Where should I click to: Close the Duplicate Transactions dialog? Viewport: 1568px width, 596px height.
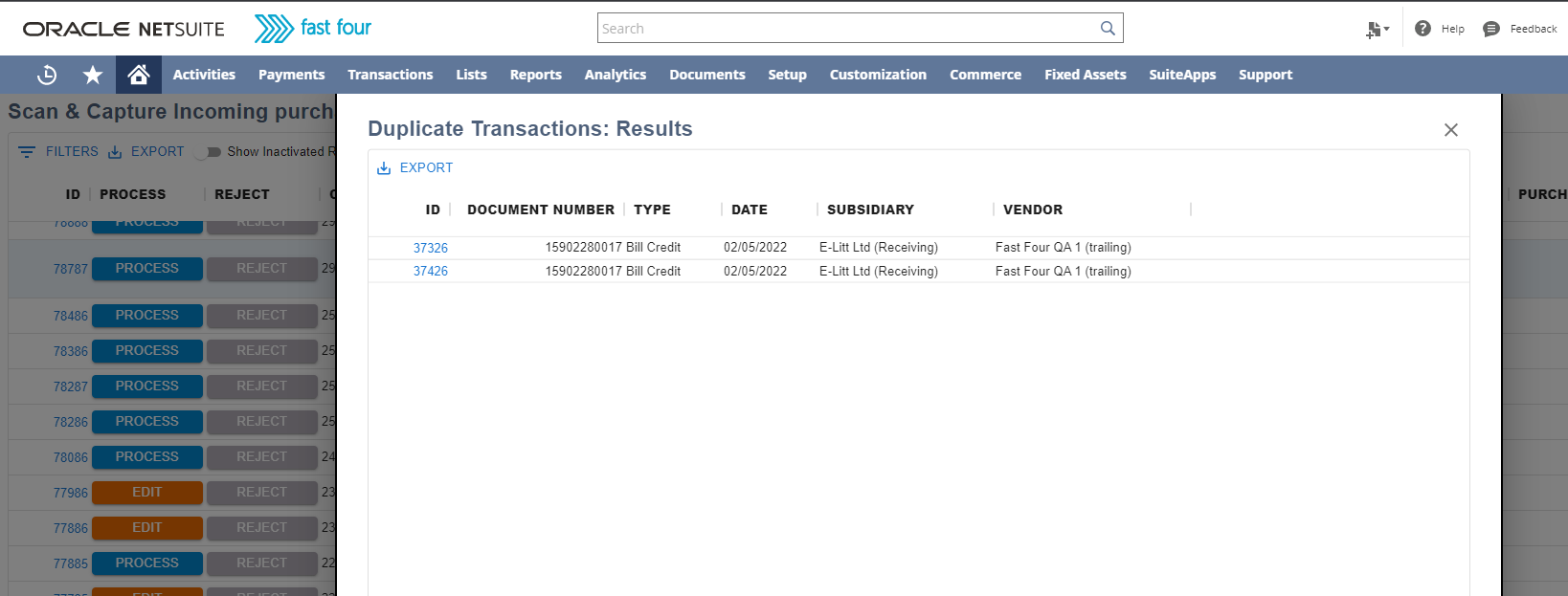click(x=1451, y=130)
